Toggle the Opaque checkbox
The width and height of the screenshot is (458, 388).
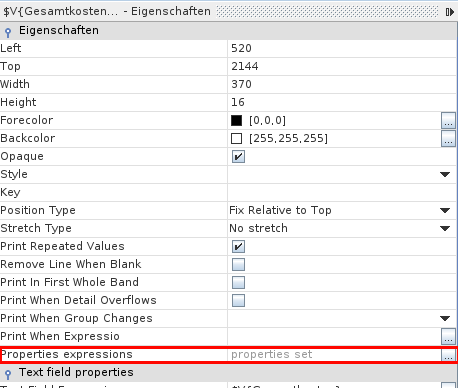click(x=238, y=156)
